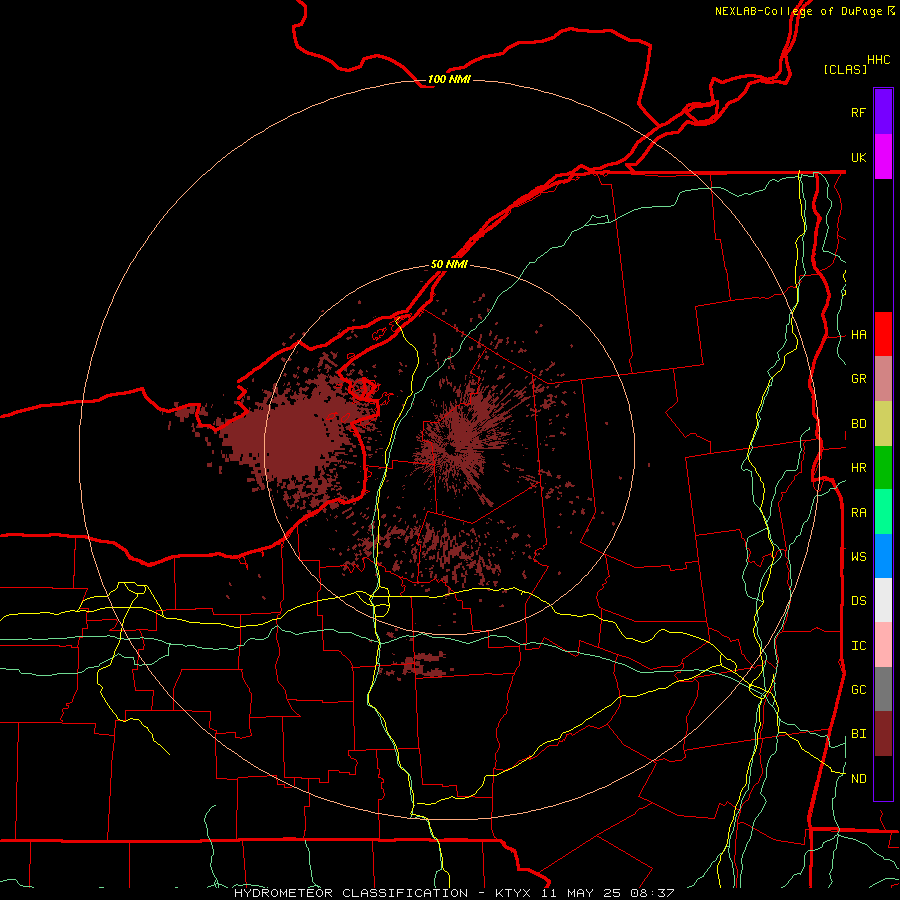
Task: Click the 11 MAY 25 date text
Action: point(581,893)
